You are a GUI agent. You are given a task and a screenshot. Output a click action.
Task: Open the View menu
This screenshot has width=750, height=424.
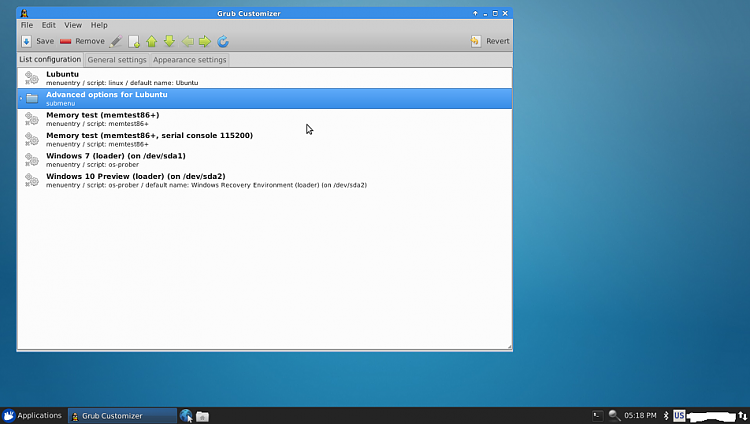tap(73, 25)
